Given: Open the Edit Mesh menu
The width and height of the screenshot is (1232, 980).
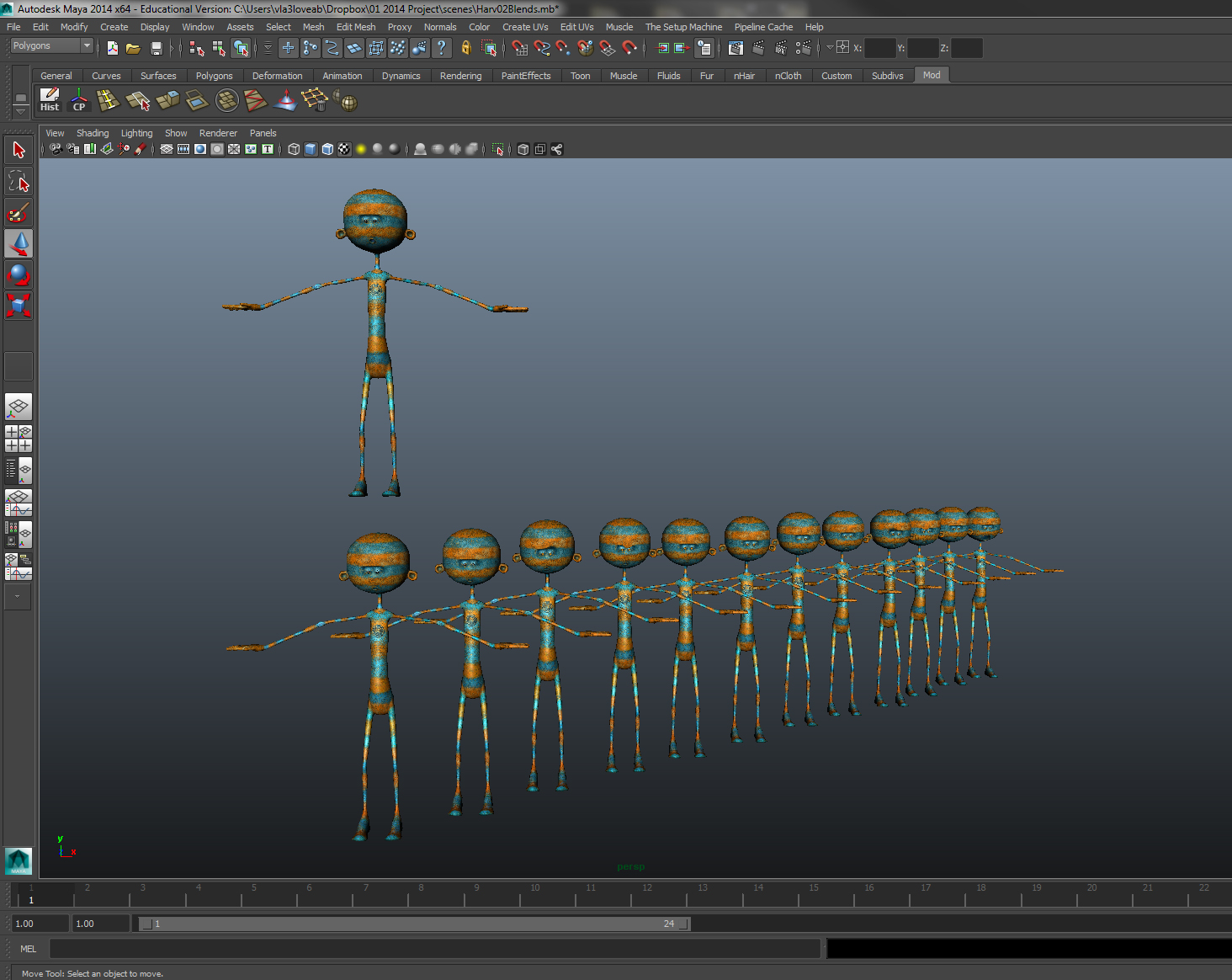Looking at the screenshot, I should (355, 27).
